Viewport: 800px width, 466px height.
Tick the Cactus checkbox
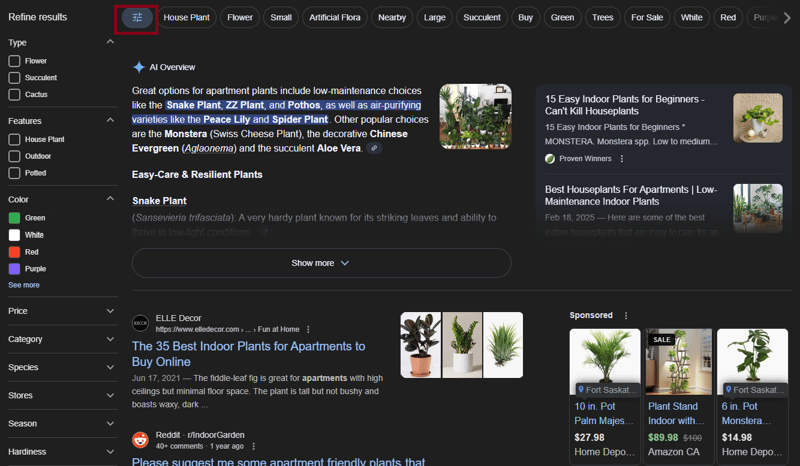[x=14, y=95]
